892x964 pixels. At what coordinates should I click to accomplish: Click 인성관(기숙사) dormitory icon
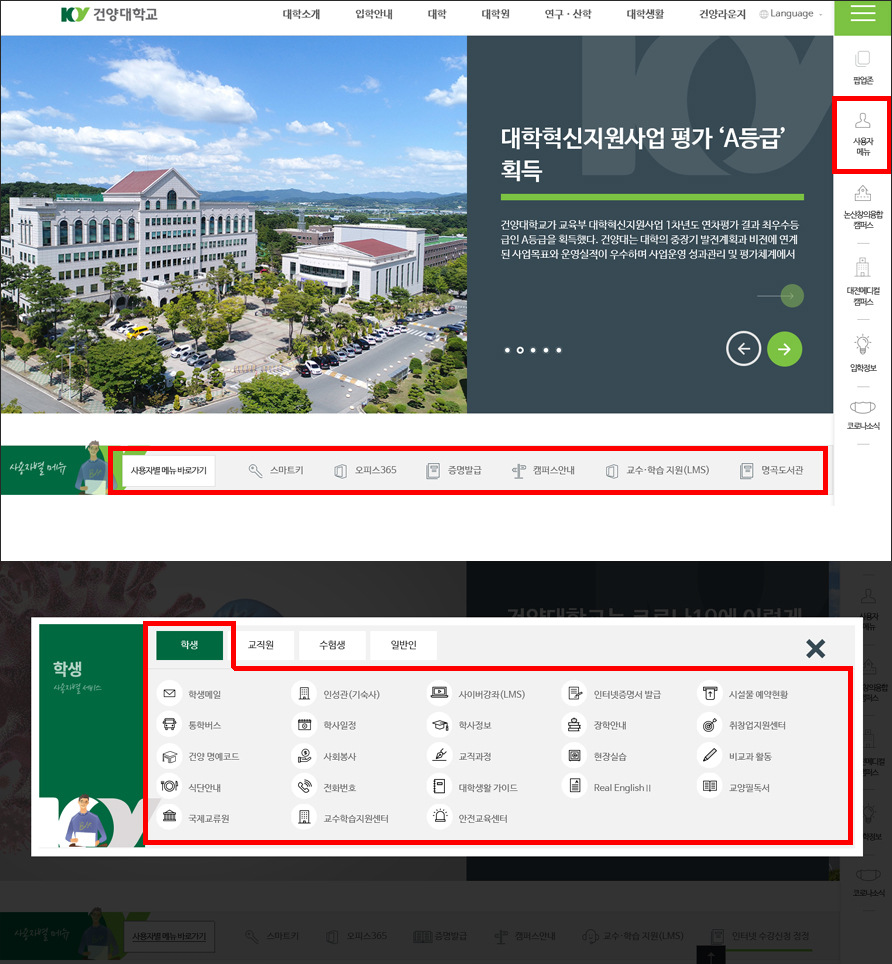pos(305,694)
